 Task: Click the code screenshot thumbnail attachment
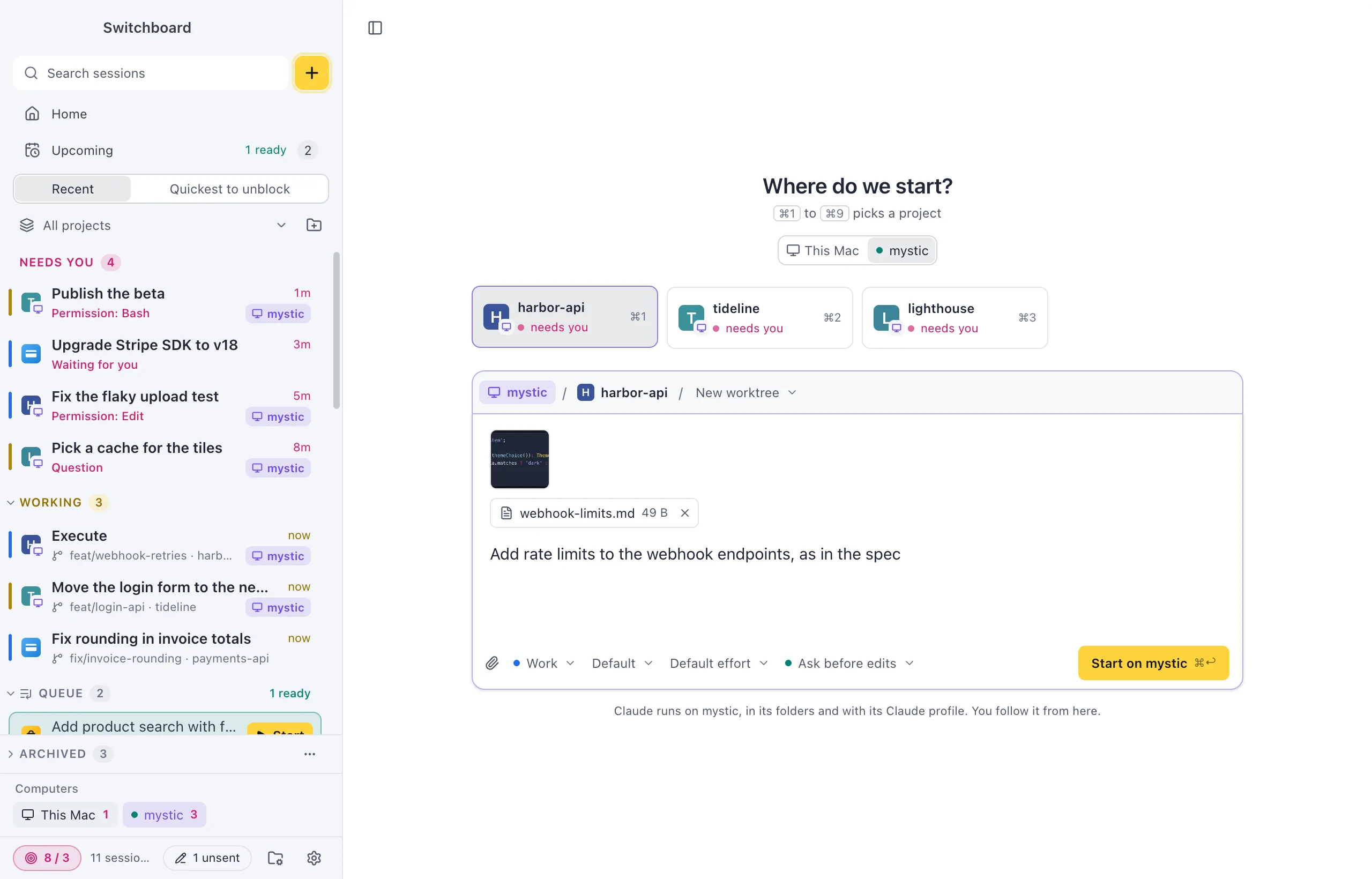tap(519, 459)
